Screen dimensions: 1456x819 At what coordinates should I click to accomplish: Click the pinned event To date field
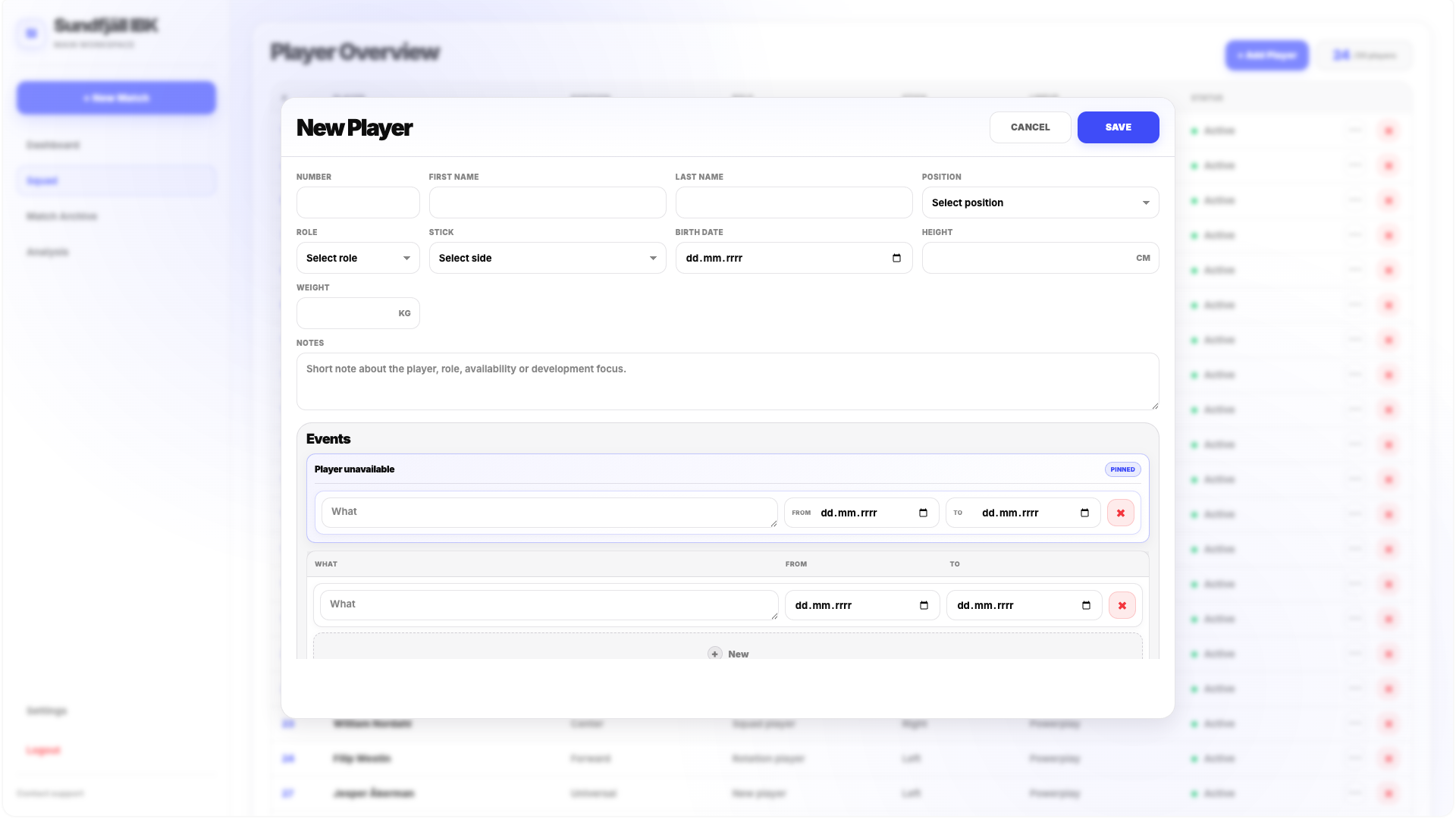1023,513
